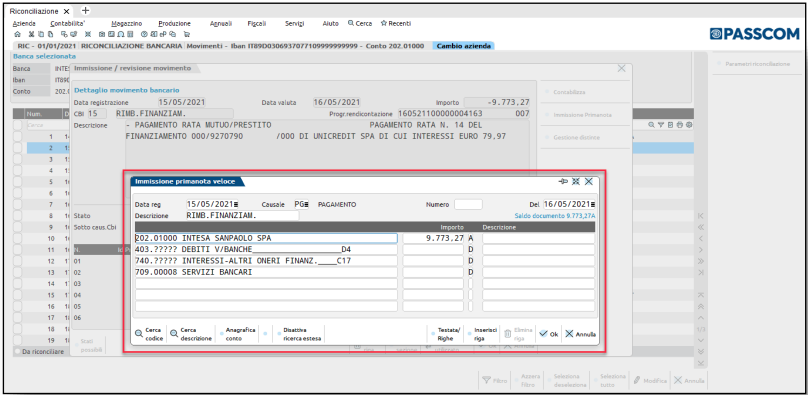Click the Importo field of 403.????? DEBITI V/BANCHE

[x=433, y=250]
